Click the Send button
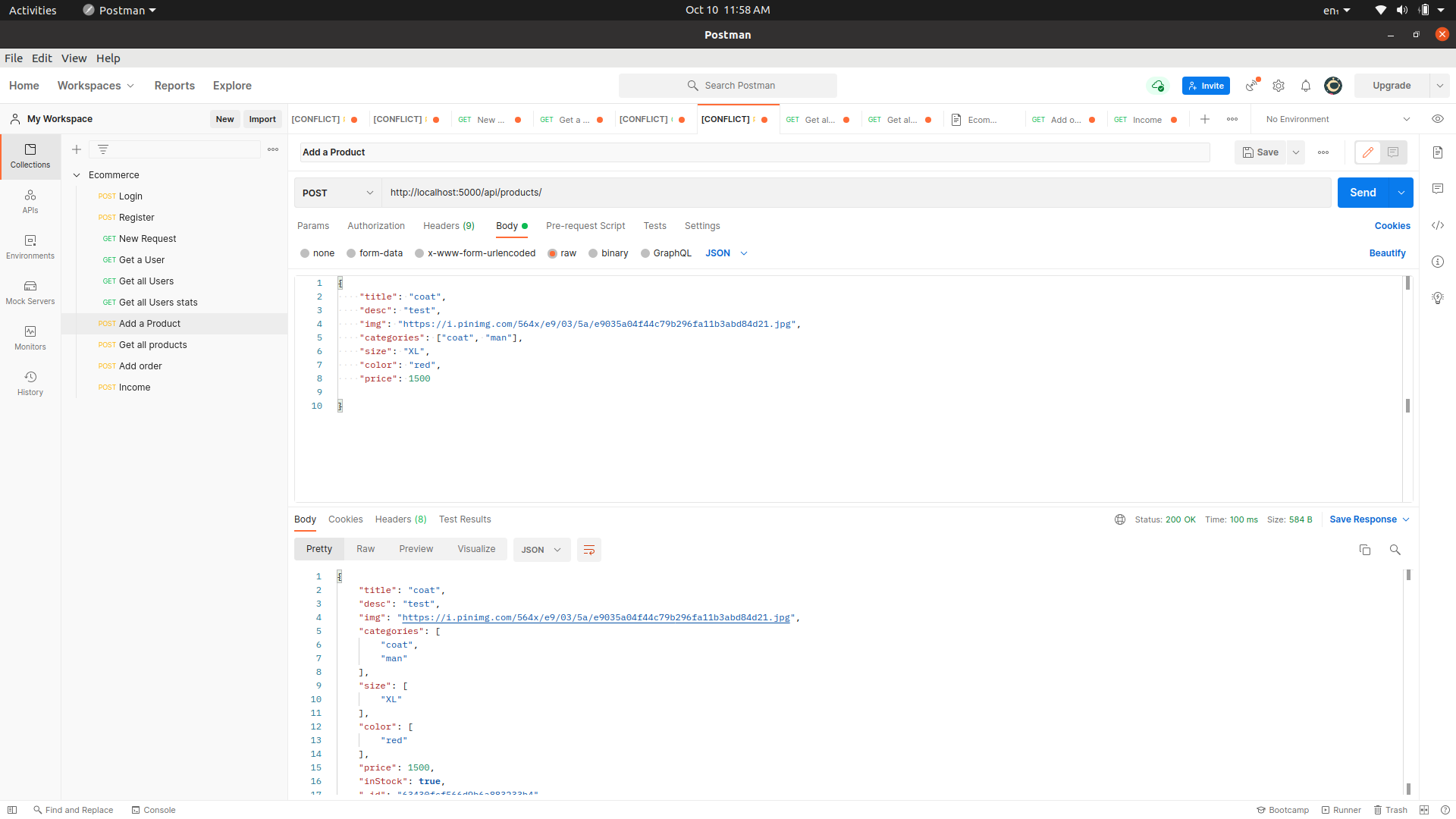 tap(1363, 193)
